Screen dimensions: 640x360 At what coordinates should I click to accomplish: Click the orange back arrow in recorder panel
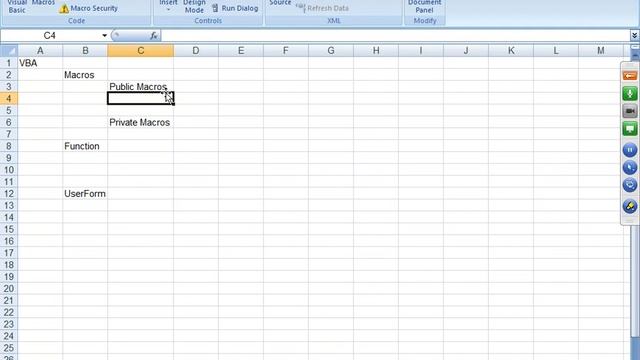tap(630, 76)
